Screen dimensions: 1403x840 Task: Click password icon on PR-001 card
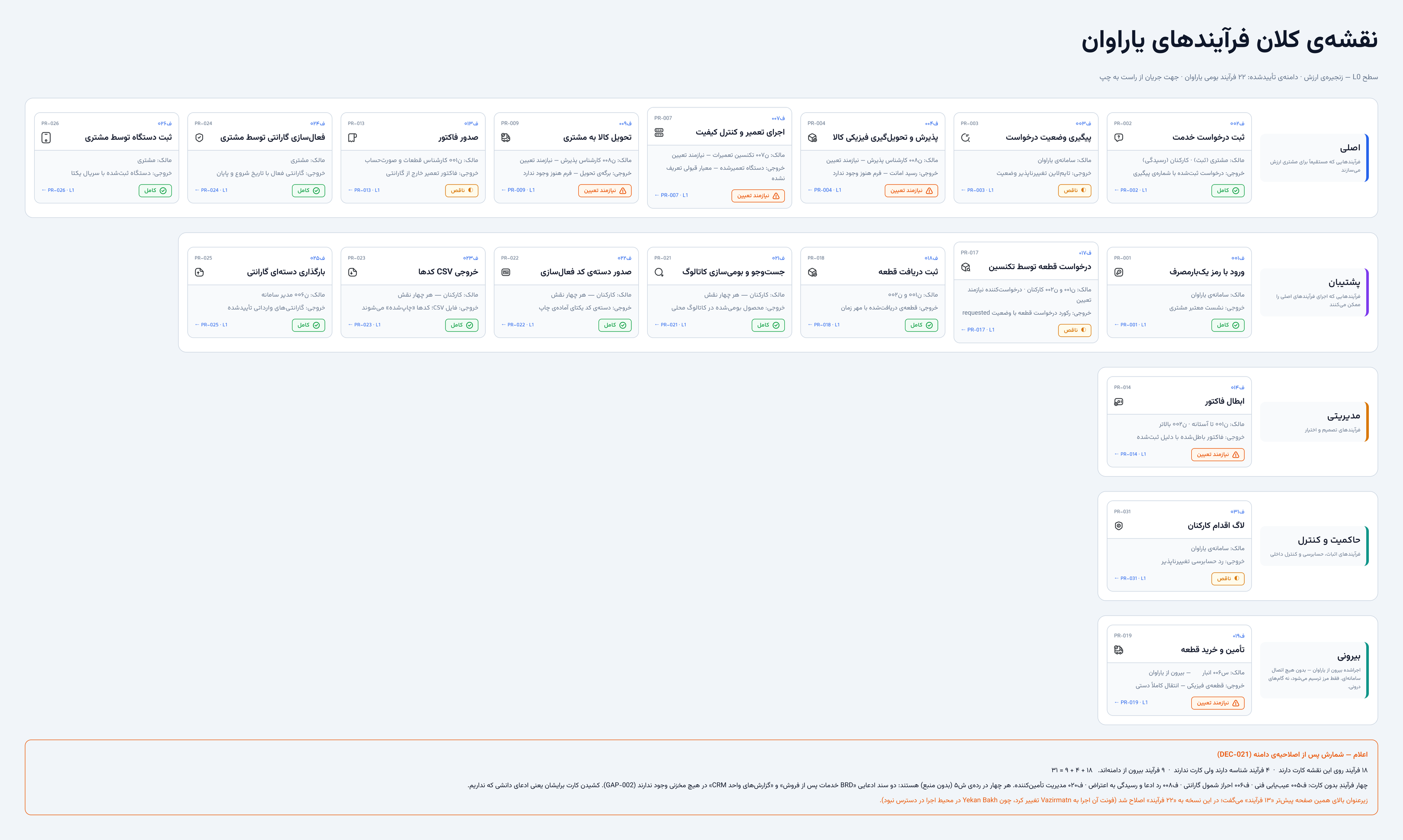[1119, 272]
